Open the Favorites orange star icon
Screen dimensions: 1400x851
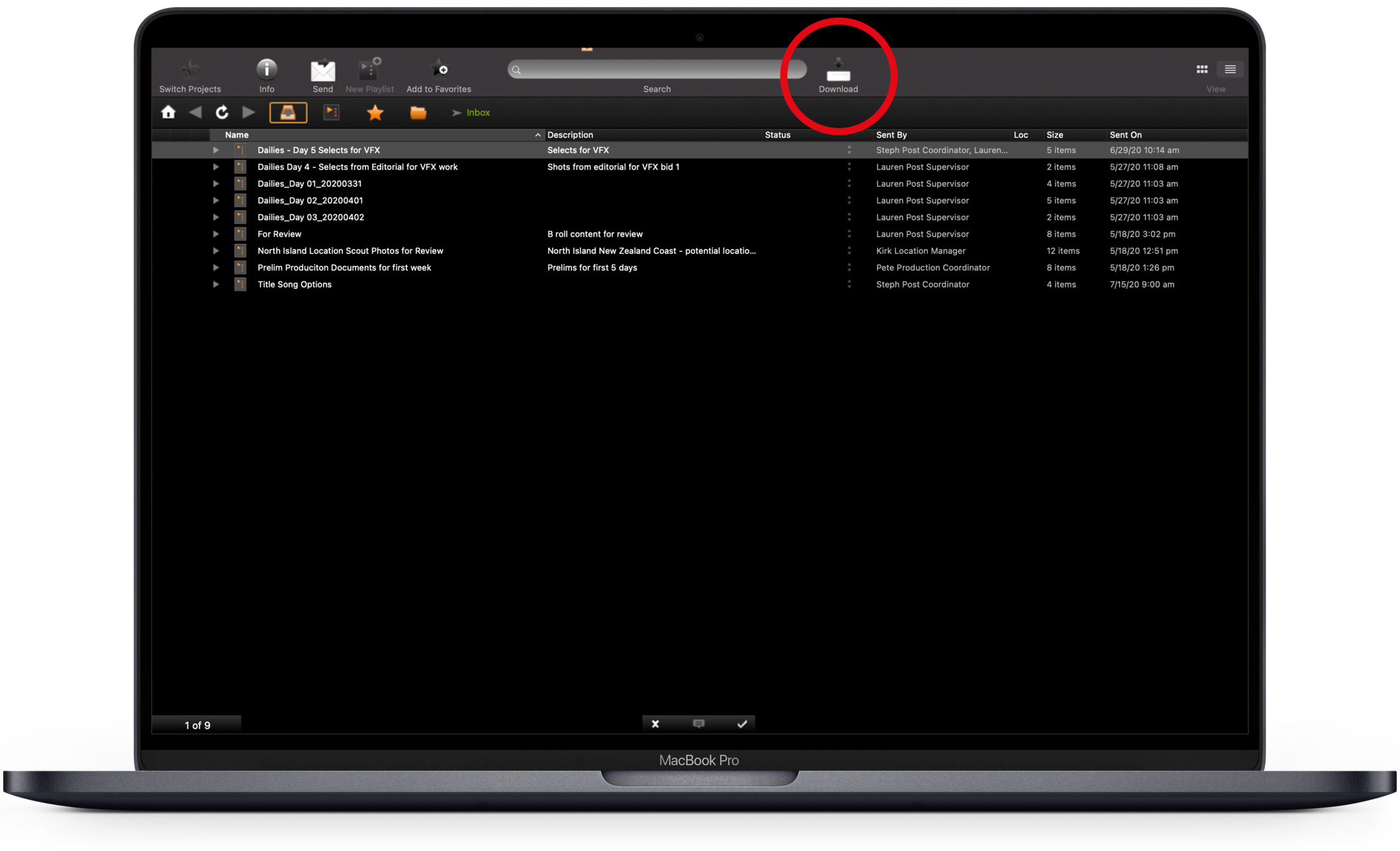375,113
